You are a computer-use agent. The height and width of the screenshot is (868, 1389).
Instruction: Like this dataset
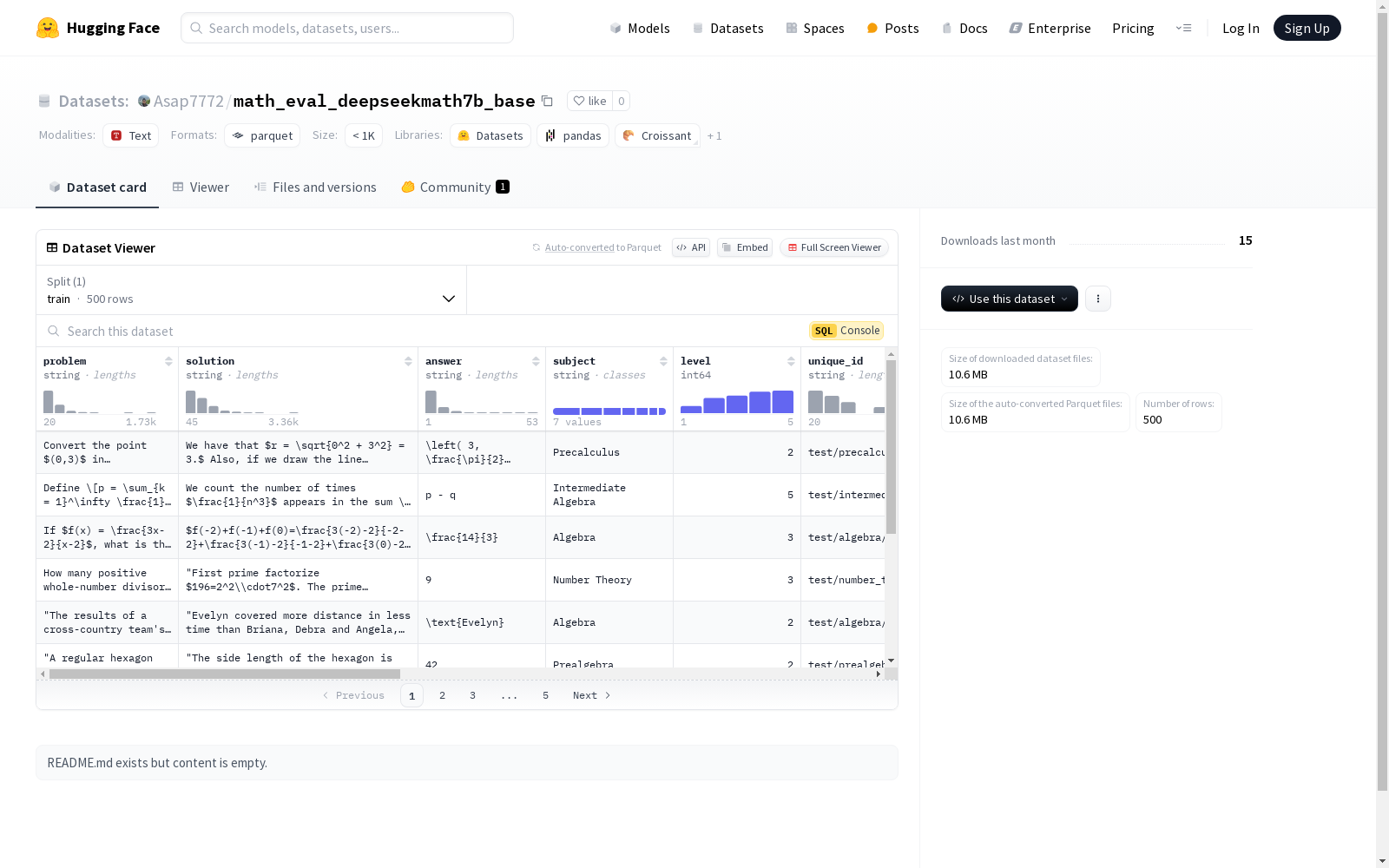coord(589,101)
